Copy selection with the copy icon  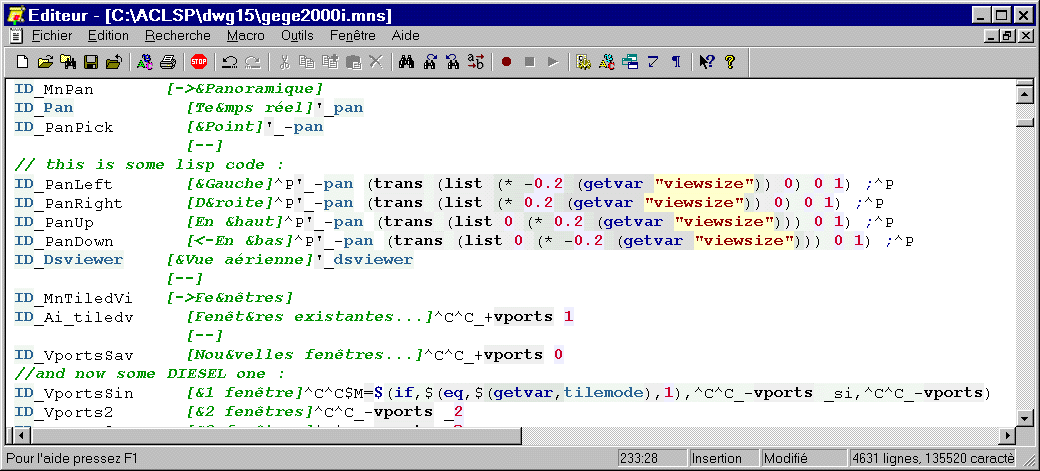(x=306, y=62)
